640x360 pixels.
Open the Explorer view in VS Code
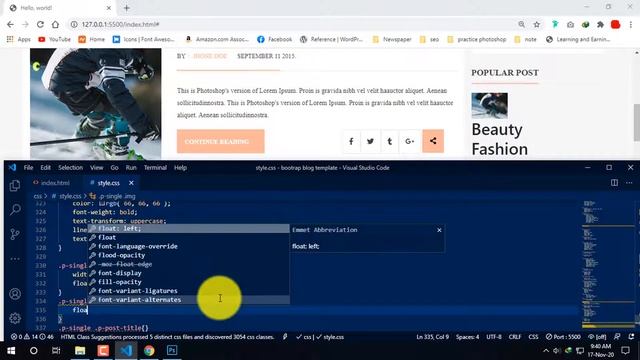15,186
